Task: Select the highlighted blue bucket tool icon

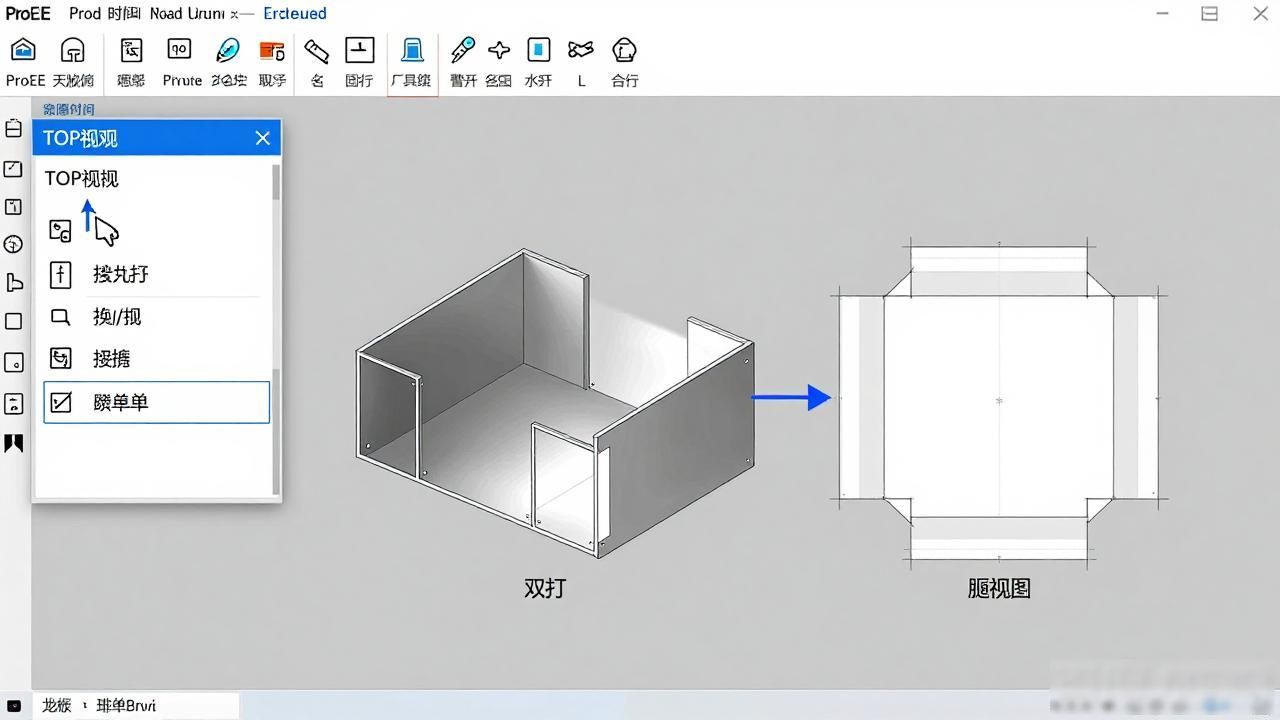Action: (412, 50)
